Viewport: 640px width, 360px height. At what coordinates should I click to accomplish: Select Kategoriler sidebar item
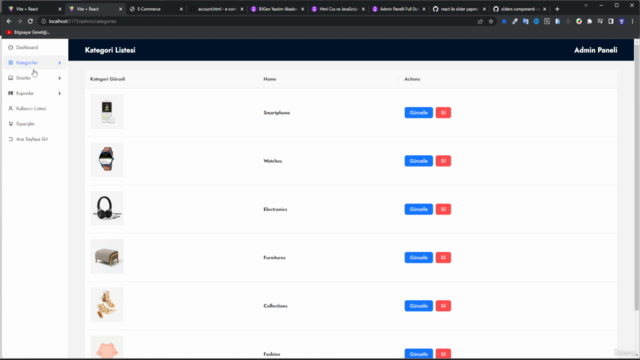pyautogui.click(x=34, y=63)
